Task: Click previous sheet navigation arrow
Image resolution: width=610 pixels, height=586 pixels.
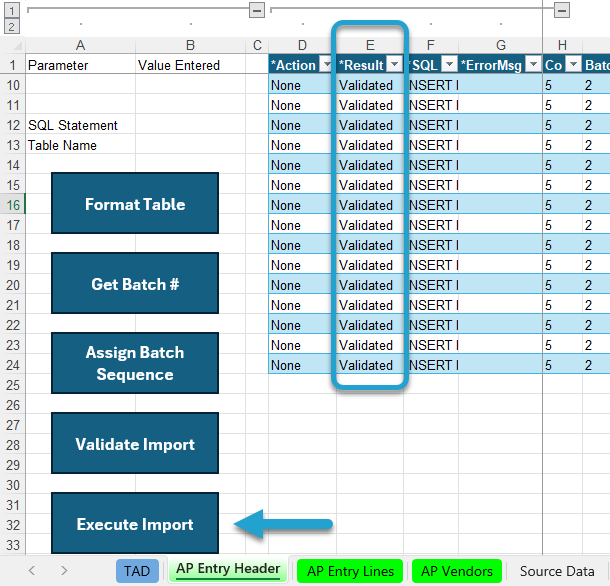Action: [32, 570]
